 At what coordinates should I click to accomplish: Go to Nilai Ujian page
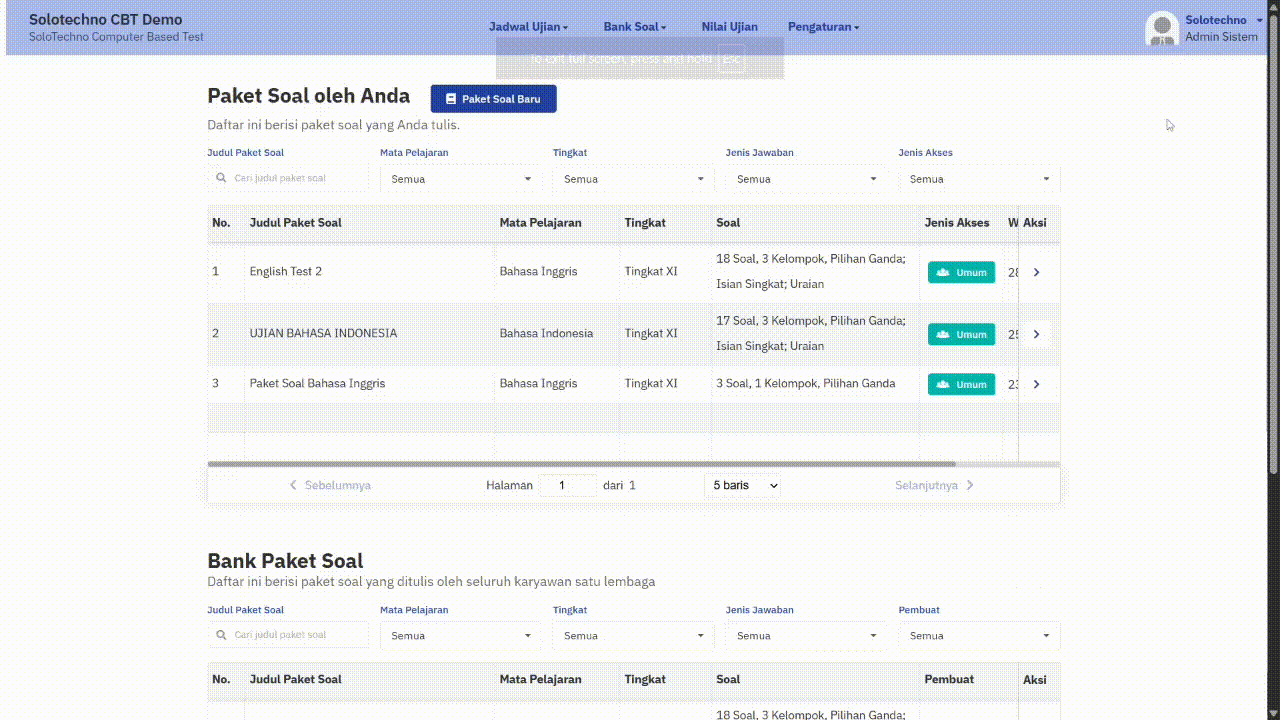coord(729,27)
